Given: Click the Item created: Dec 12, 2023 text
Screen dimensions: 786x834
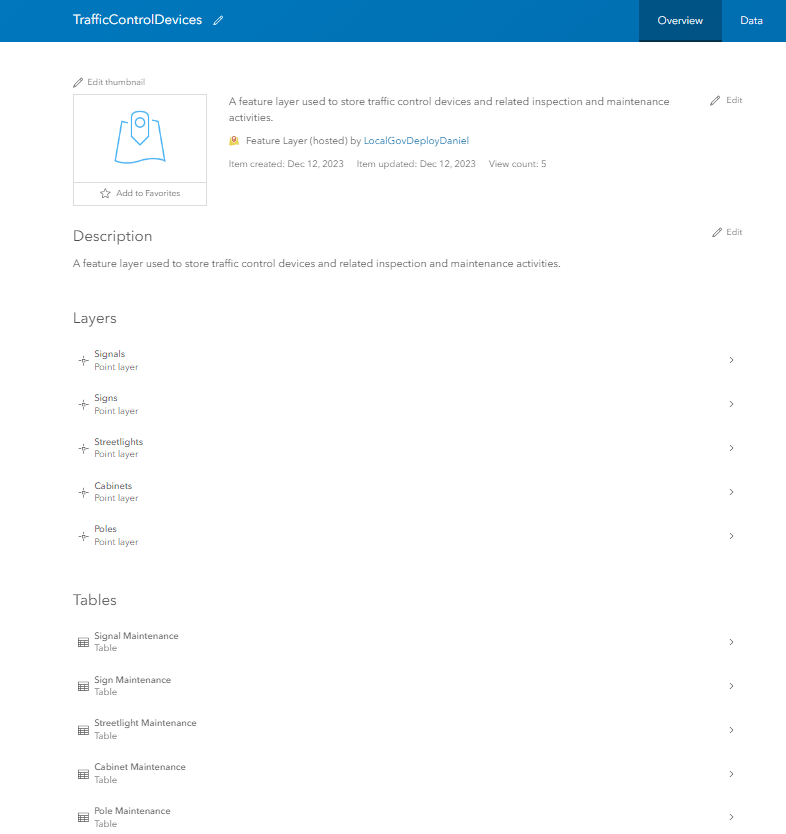Looking at the screenshot, I should 286,164.
